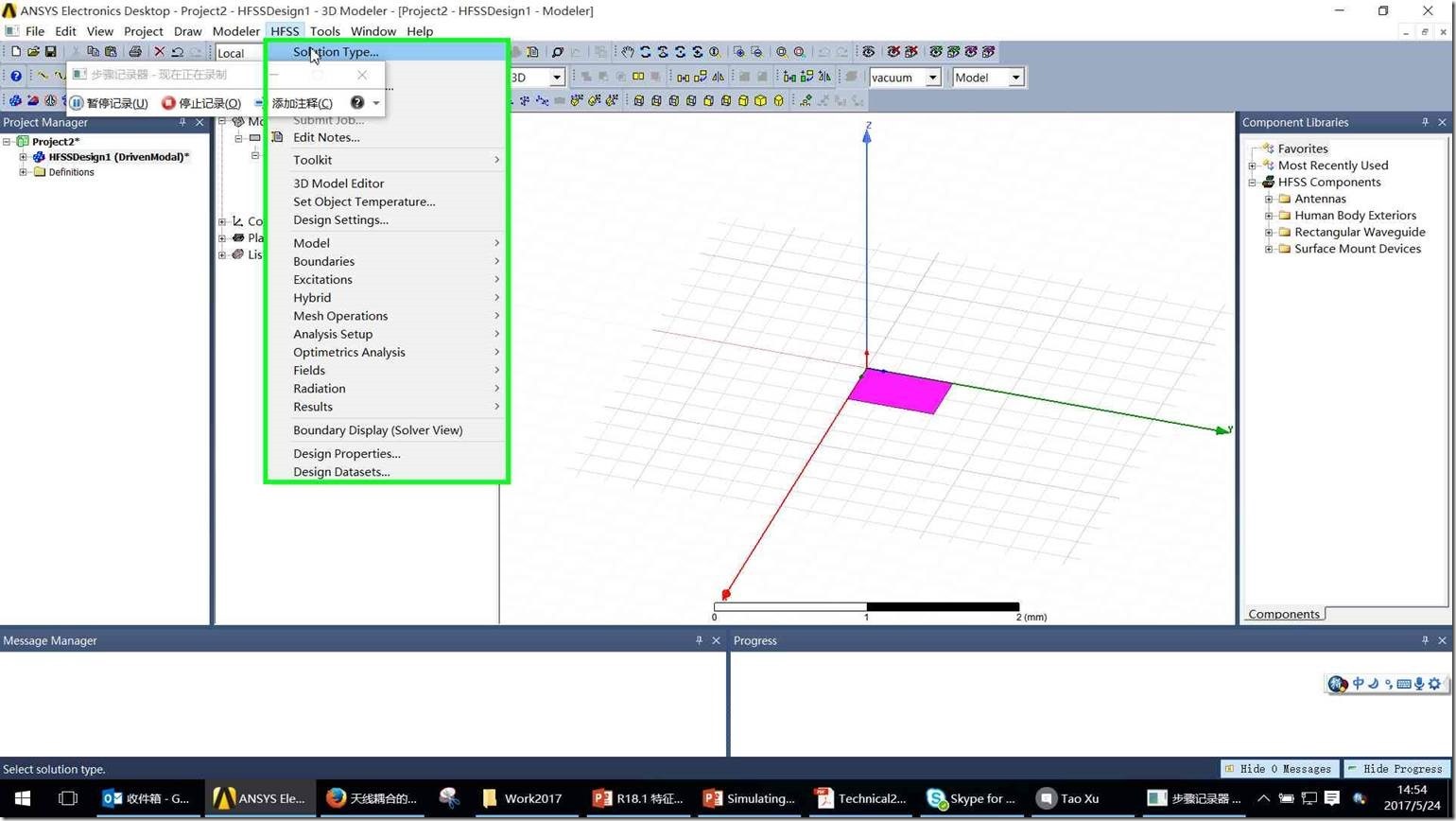This screenshot has width=1456, height=821.
Task: Open Steps Recorder help question mark
Action: click(357, 102)
